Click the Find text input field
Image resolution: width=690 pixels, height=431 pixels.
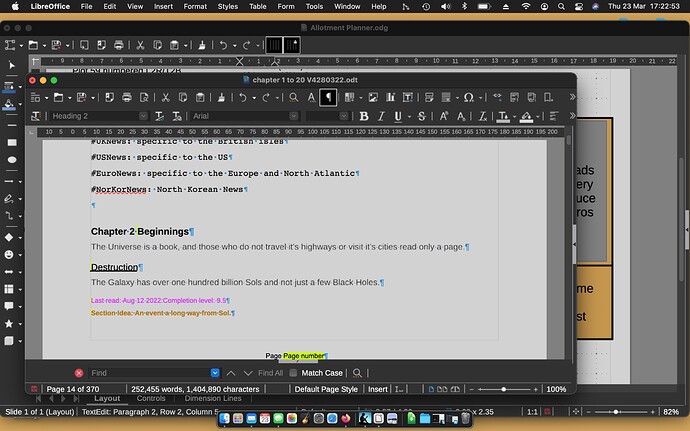pos(149,373)
